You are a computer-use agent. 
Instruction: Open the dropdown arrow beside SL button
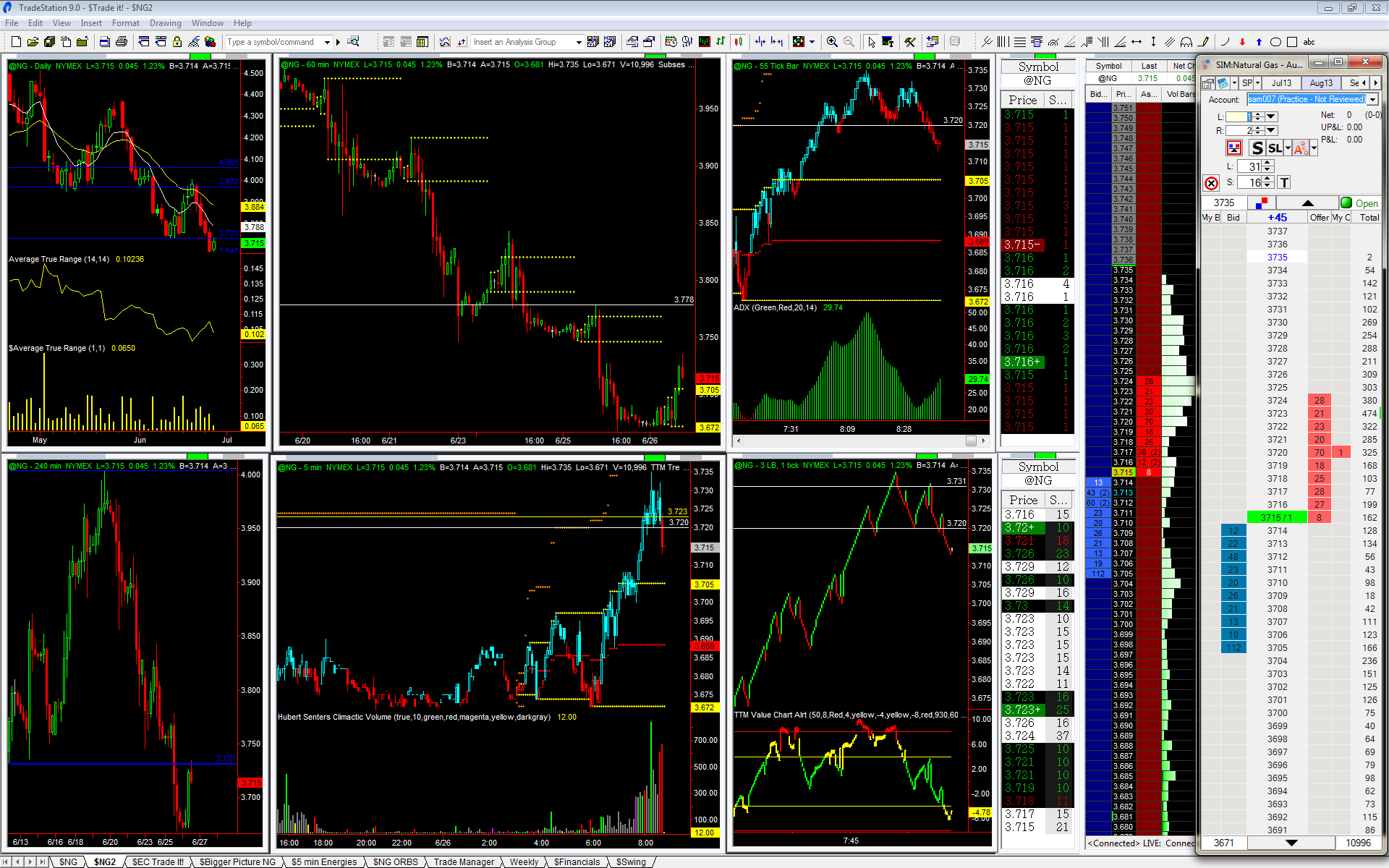coord(1288,148)
